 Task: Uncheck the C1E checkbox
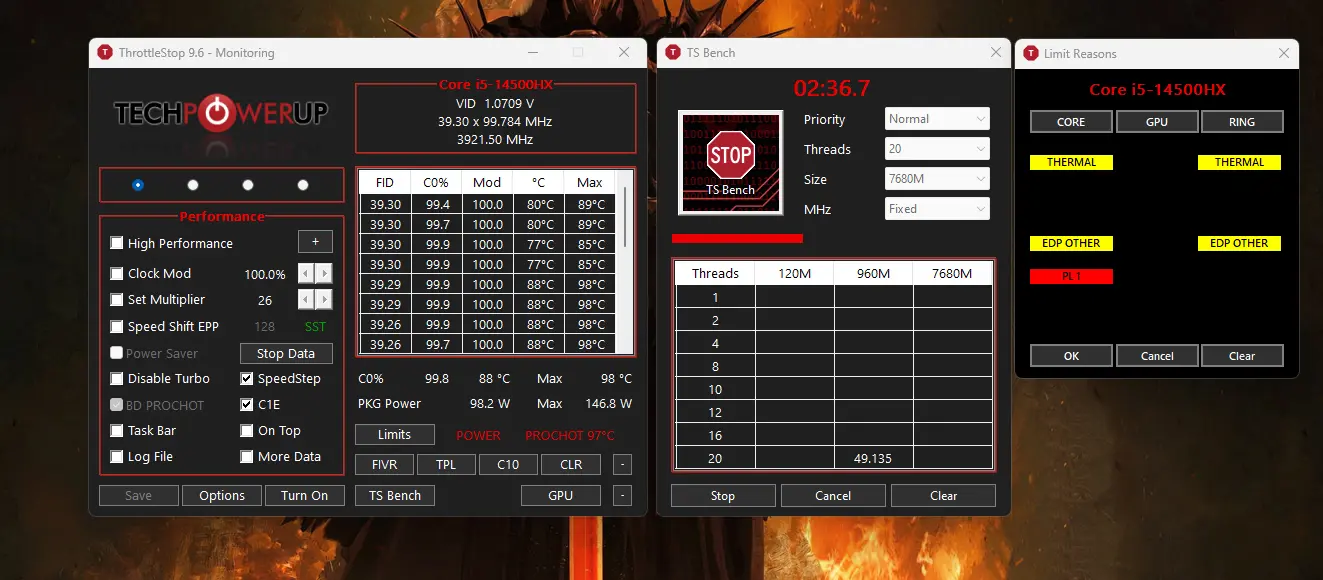point(247,405)
